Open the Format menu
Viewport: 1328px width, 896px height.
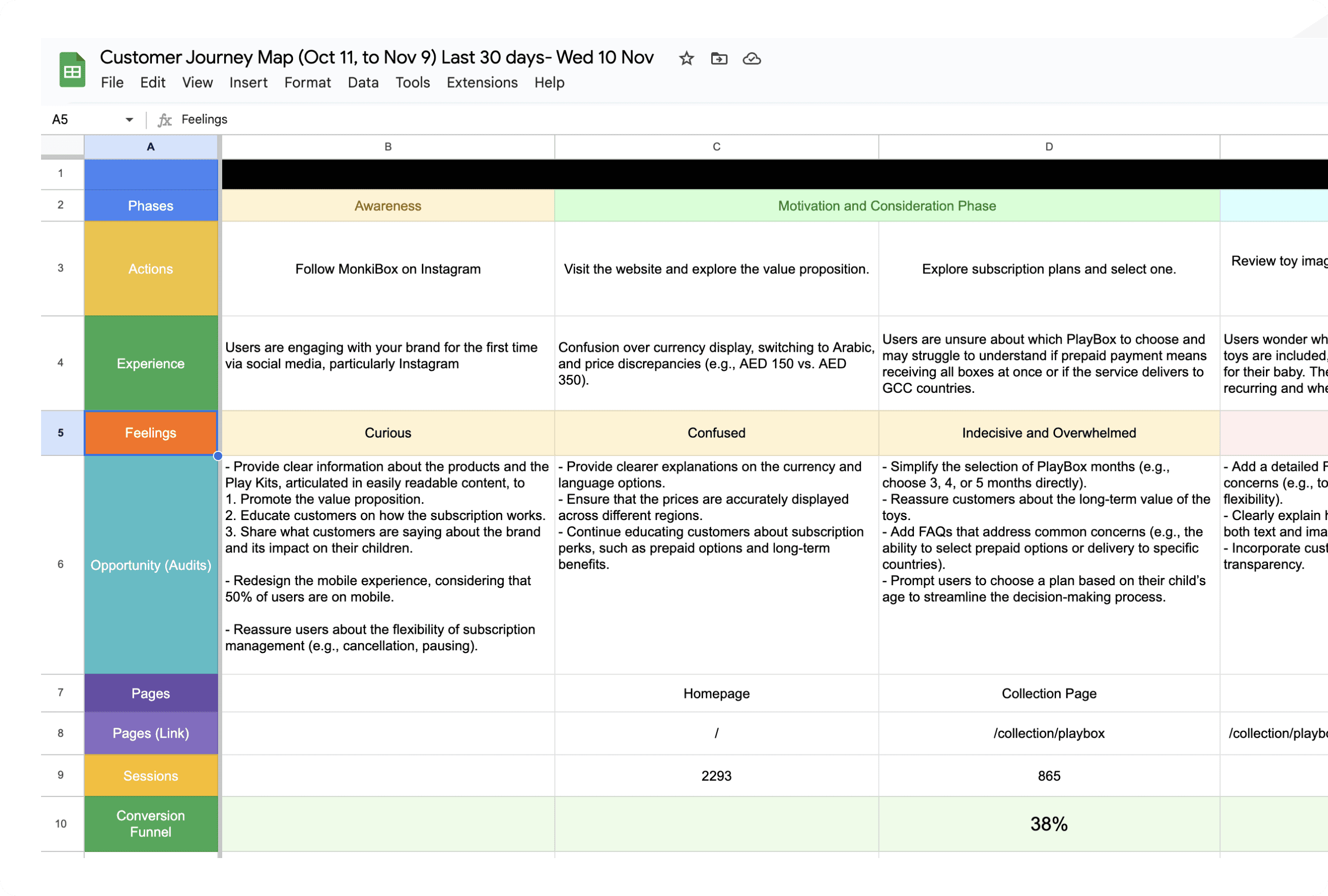pos(307,83)
